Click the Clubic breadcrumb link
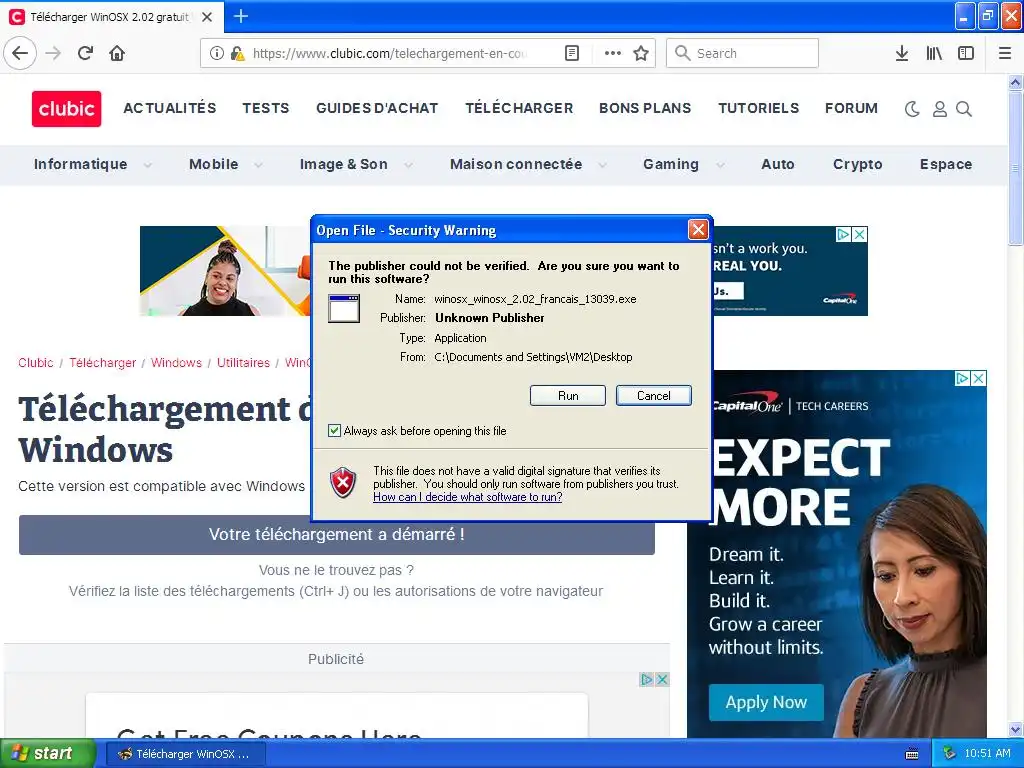 click(36, 362)
